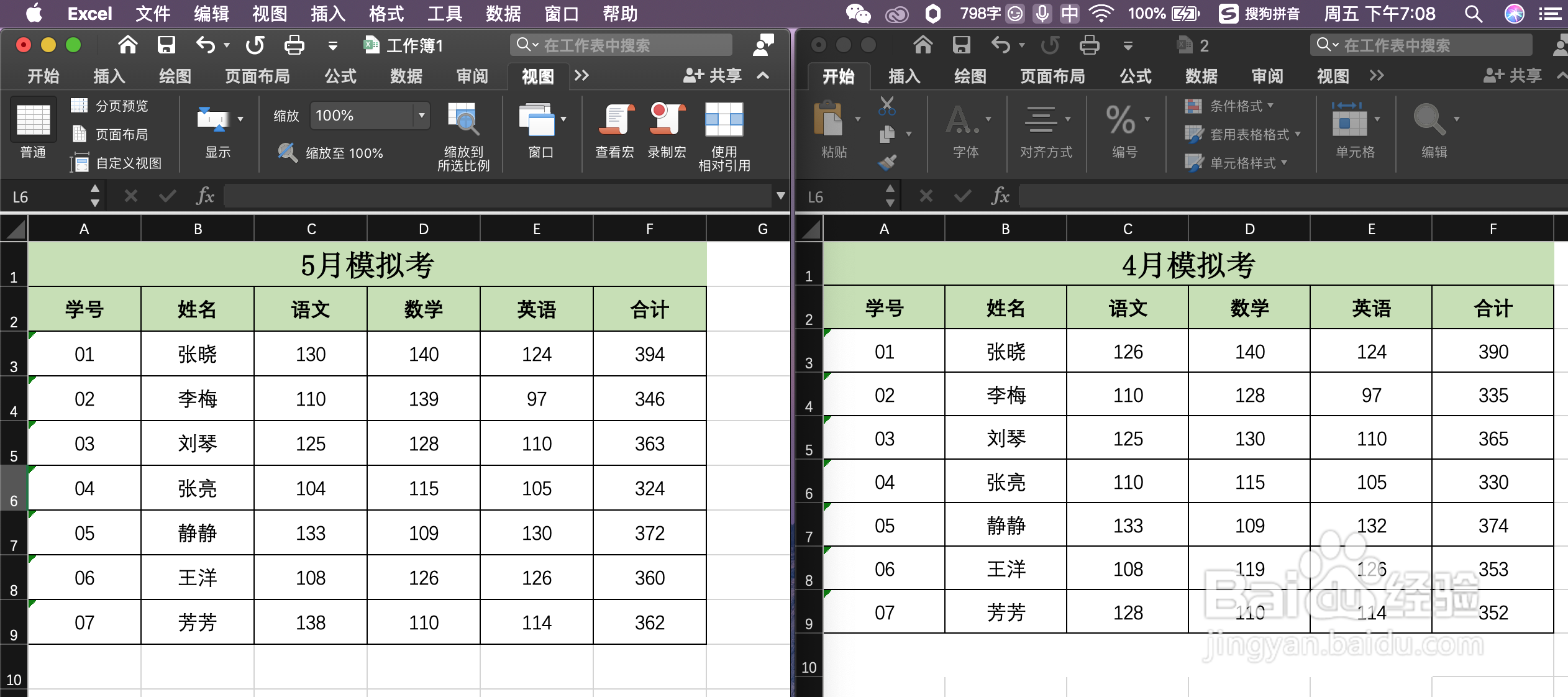Toggle Use Relative References (使用相对引用)
1568x697 pixels.
tap(724, 120)
